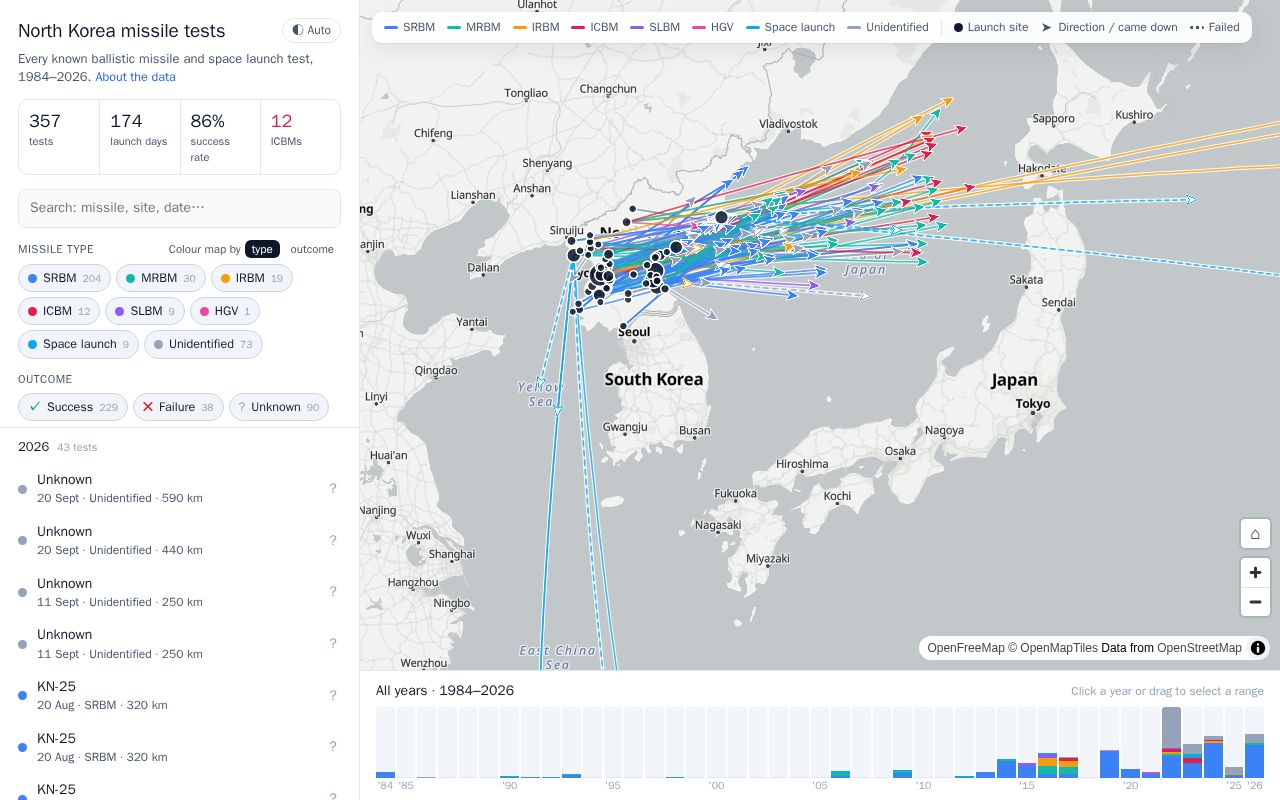
Task: Select the '26 bar in timeline
Action: pyautogui.click(x=1254, y=742)
